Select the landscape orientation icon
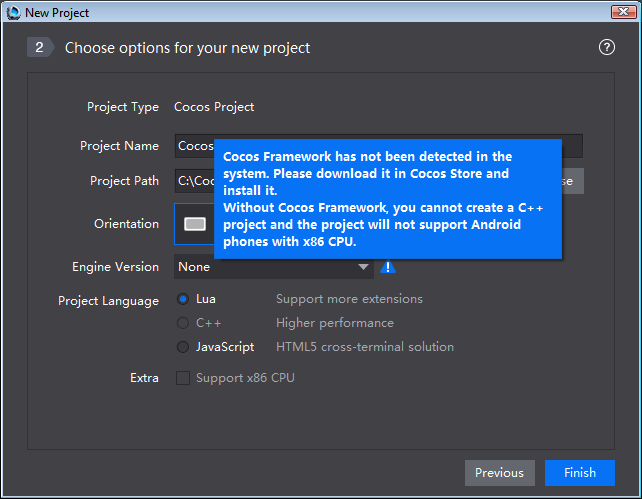This screenshot has width=642, height=499. pos(195,224)
